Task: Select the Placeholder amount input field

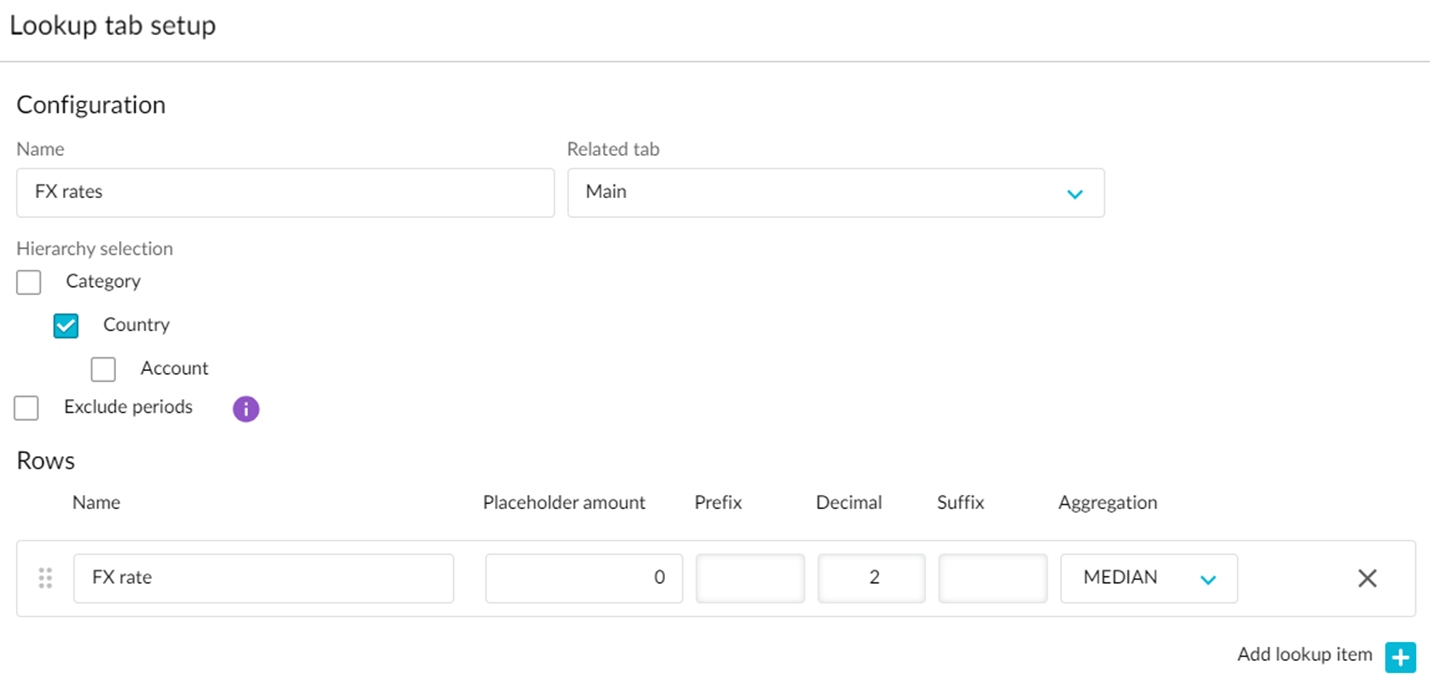Action: (584, 578)
